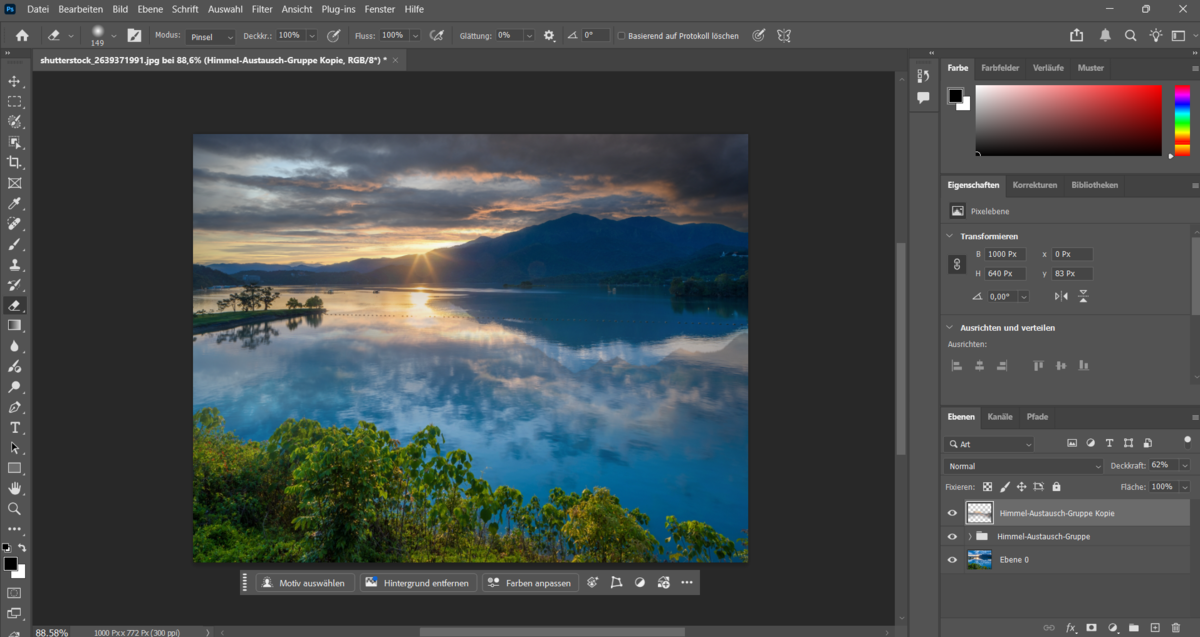
Task: Click the 'Hintergrund entfernen' button
Action: pyautogui.click(x=421, y=582)
